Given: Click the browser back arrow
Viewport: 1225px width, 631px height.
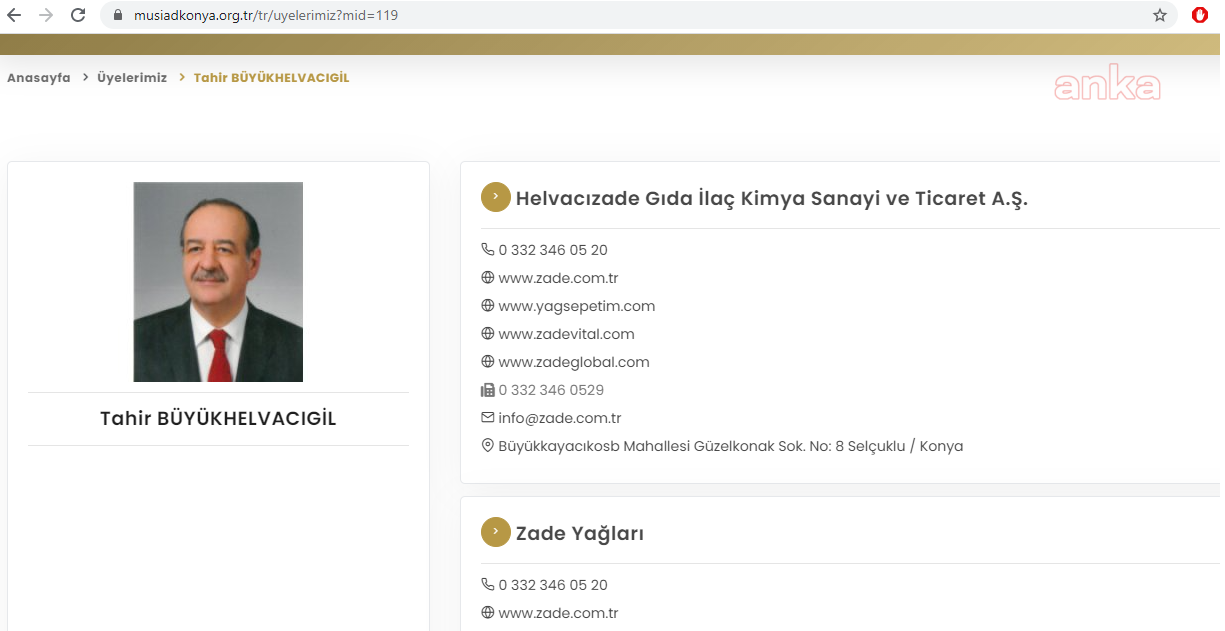Looking at the screenshot, I should pos(14,16).
